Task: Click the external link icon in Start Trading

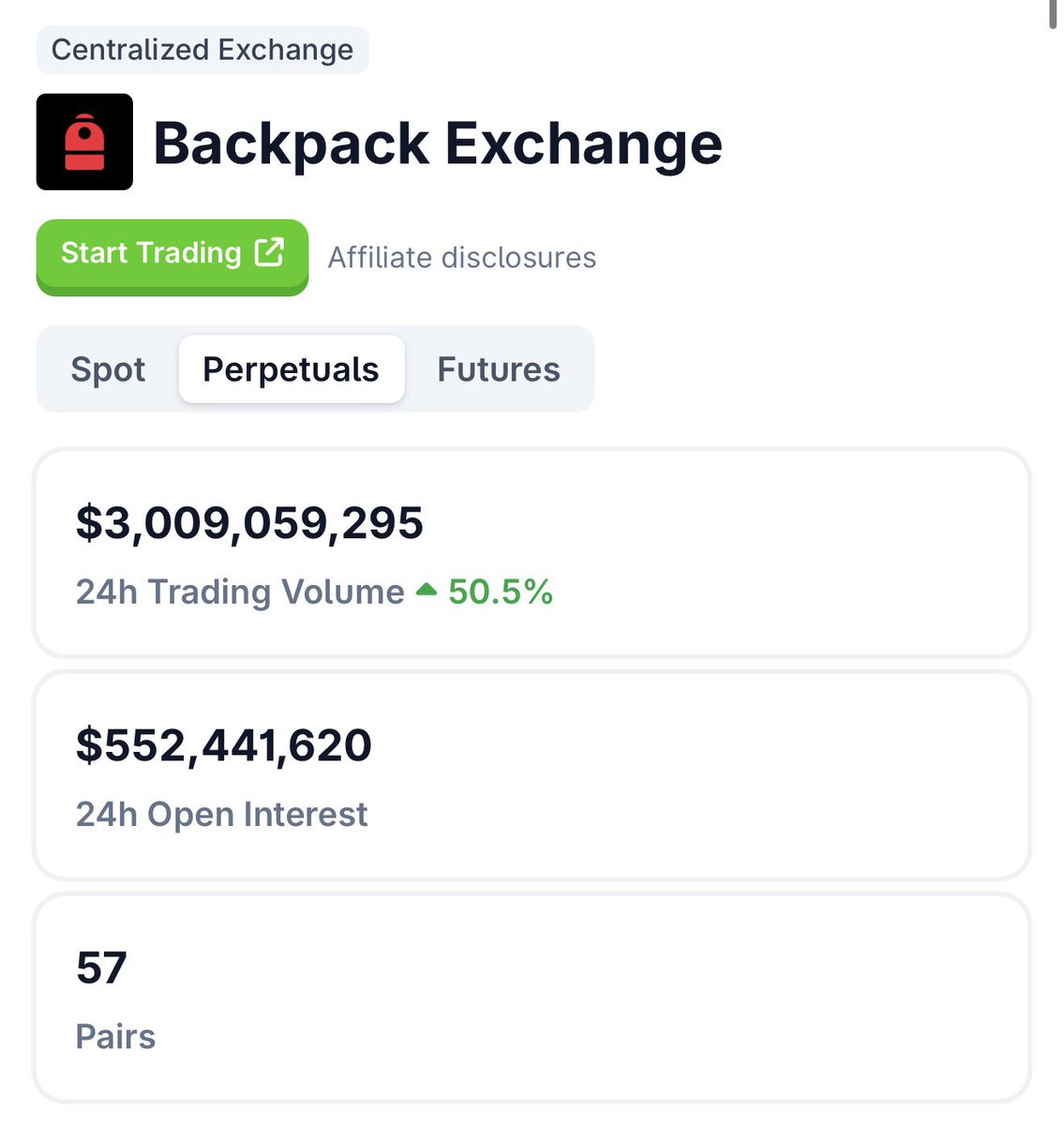Action: (270, 252)
